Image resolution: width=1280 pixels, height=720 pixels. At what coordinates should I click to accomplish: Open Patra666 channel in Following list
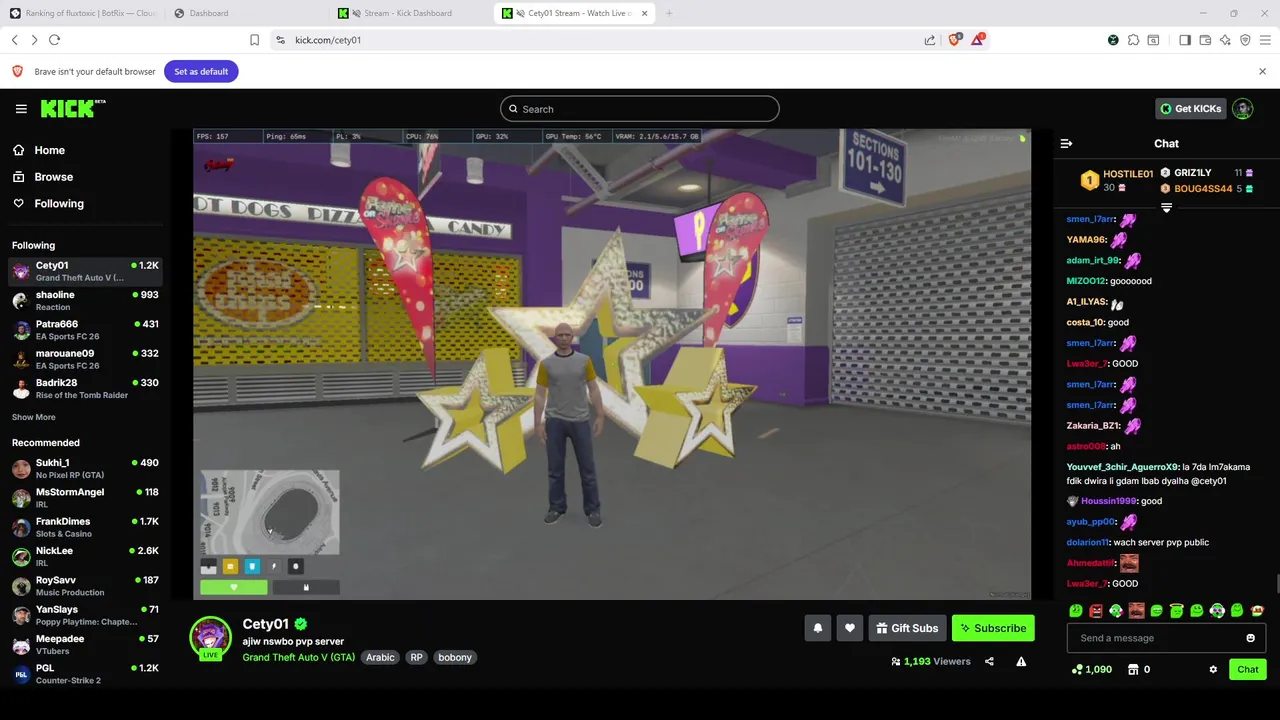(x=85, y=330)
